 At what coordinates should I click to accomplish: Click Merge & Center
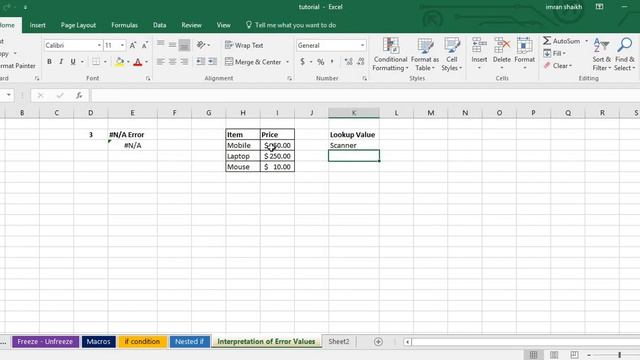[253, 62]
